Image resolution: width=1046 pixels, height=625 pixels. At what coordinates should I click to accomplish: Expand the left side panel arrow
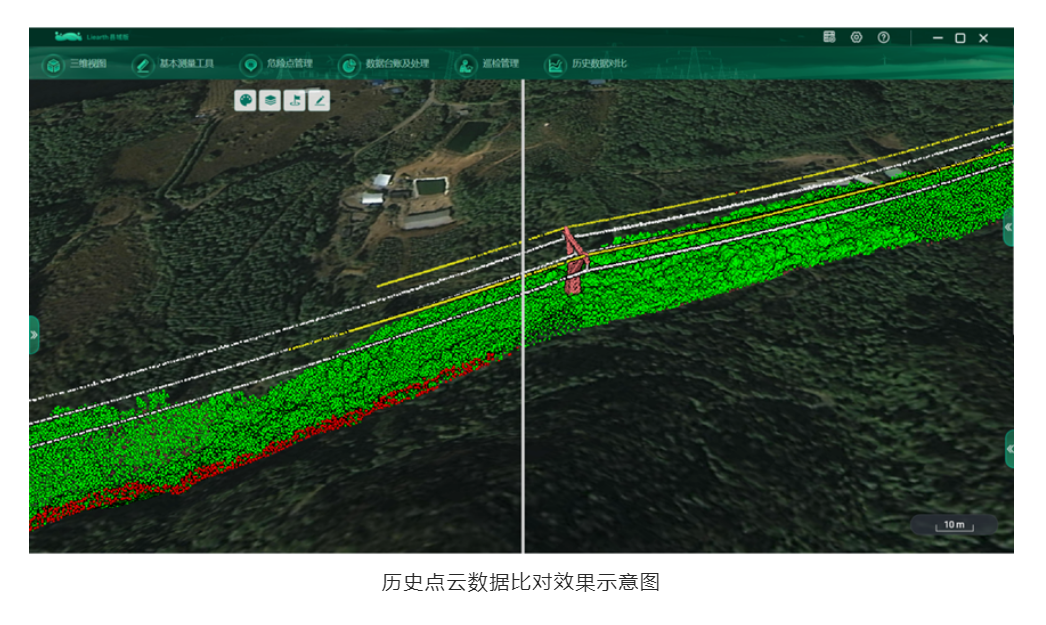pyautogui.click(x=34, y=335)
